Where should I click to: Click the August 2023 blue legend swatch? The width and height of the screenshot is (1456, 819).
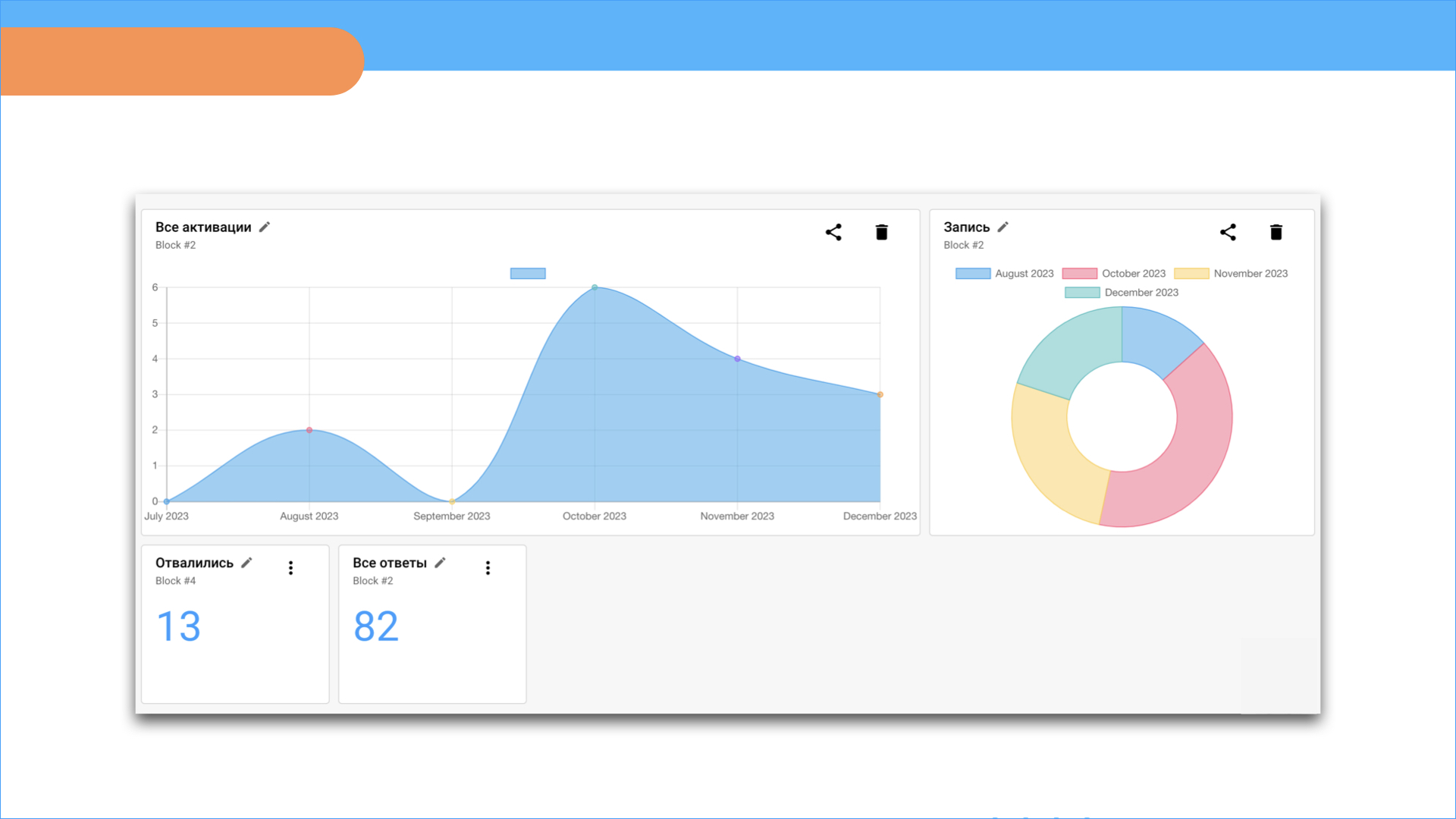pos(973,273)
